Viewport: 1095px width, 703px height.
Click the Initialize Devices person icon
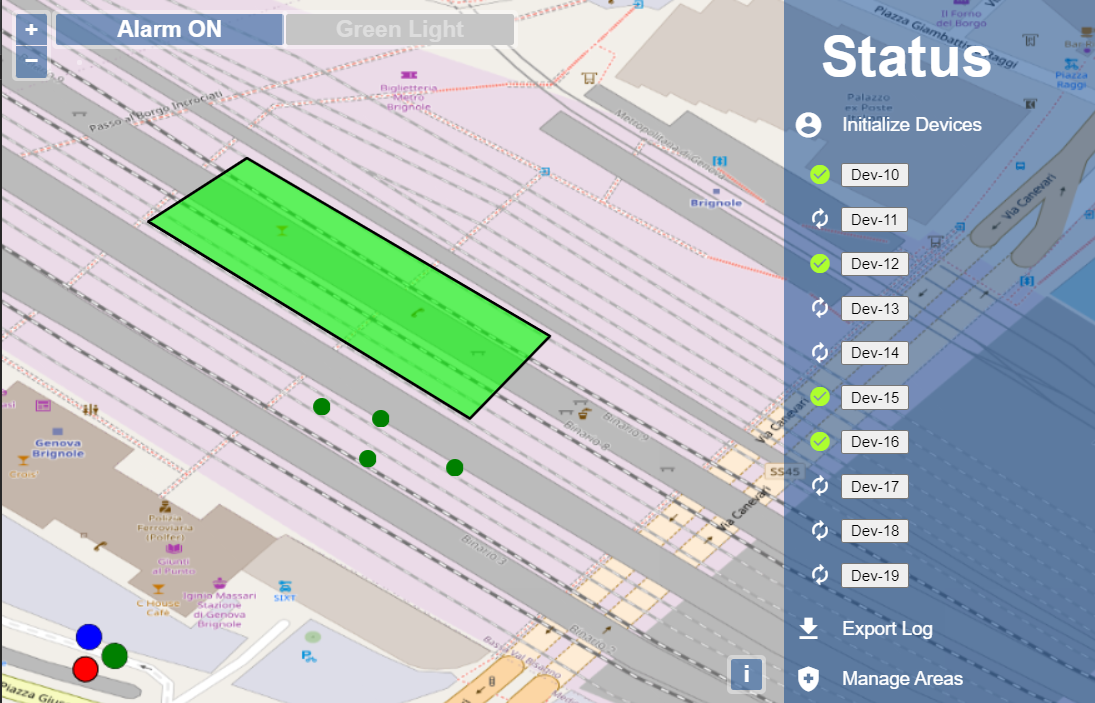click(x=808, y=125)
